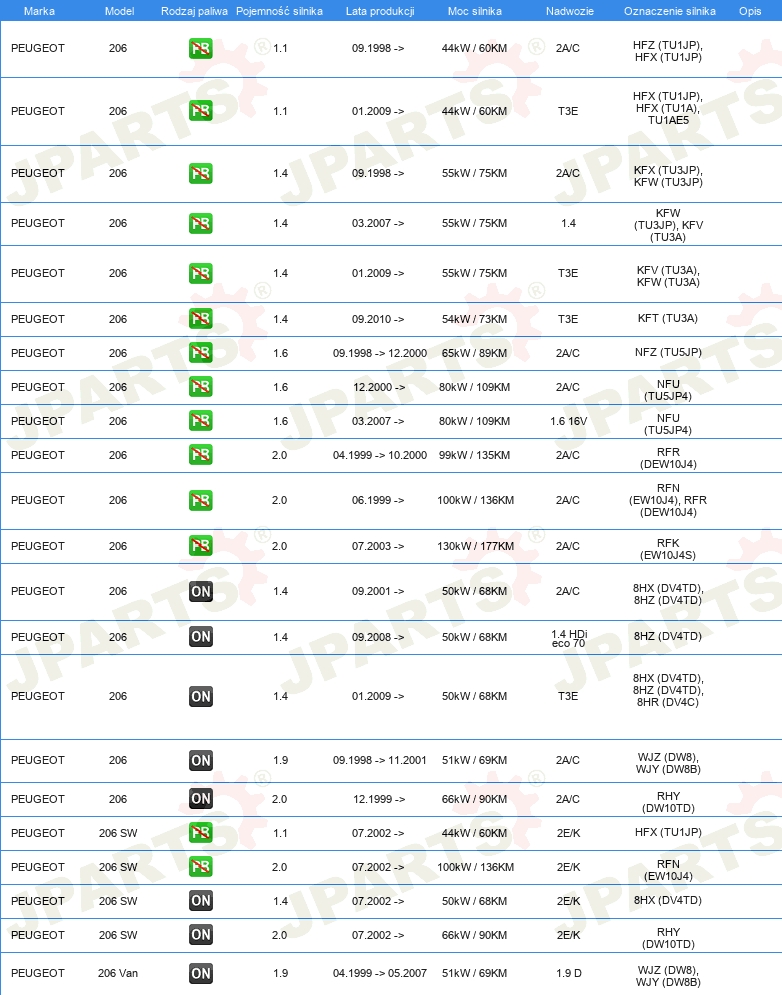
Task: Click diesel ON icon in the 8HR (DV4C) row
Action: (x=201, y=696)
